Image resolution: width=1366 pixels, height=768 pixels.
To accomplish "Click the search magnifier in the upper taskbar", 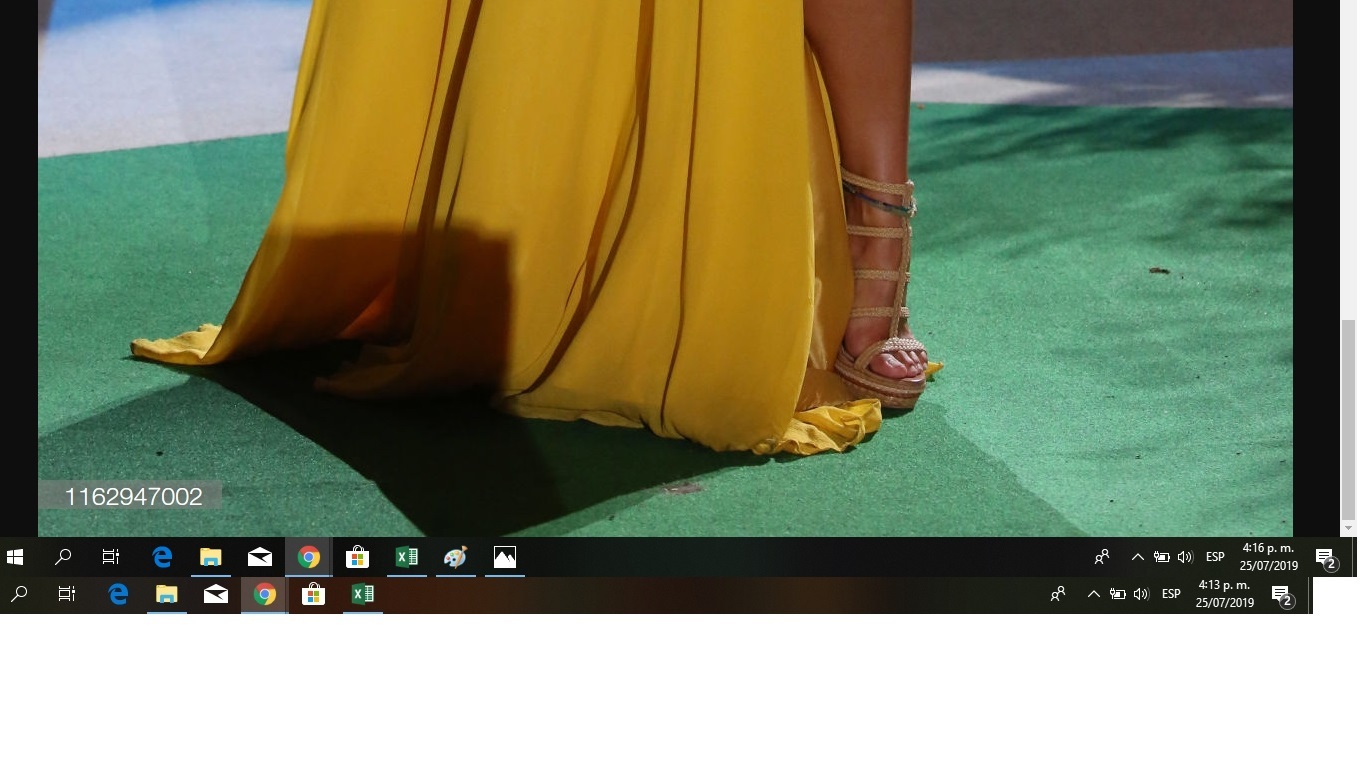I will [x=63, y=557].
